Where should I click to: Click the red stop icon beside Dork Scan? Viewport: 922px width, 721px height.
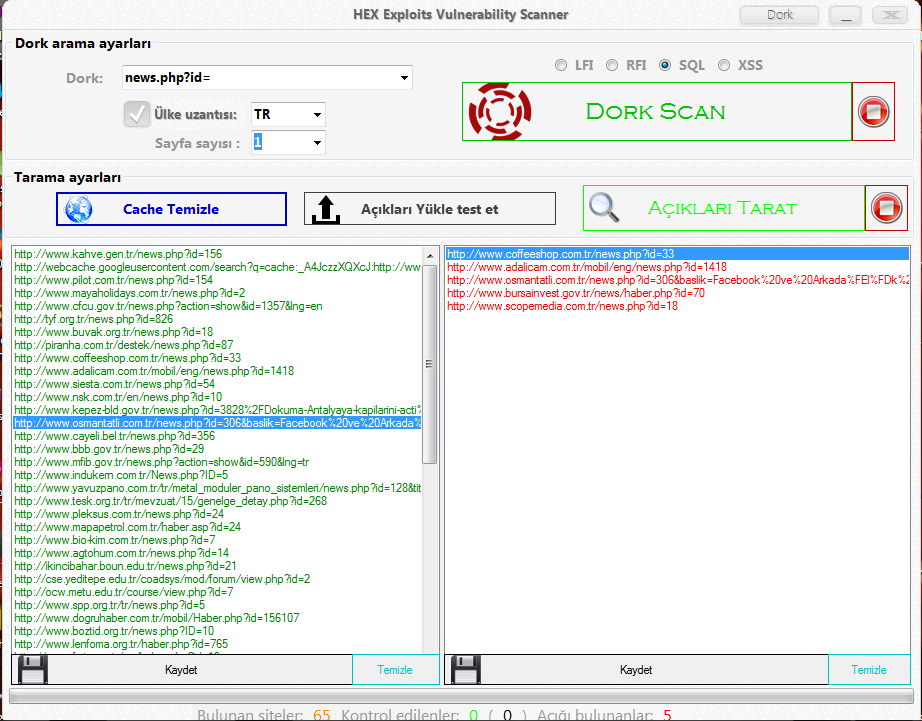coord(873,111)
